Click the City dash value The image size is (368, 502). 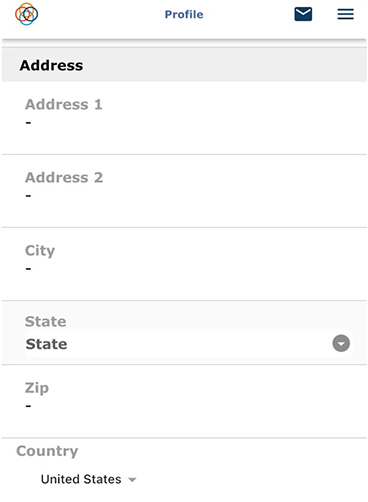tap(28, 269)
